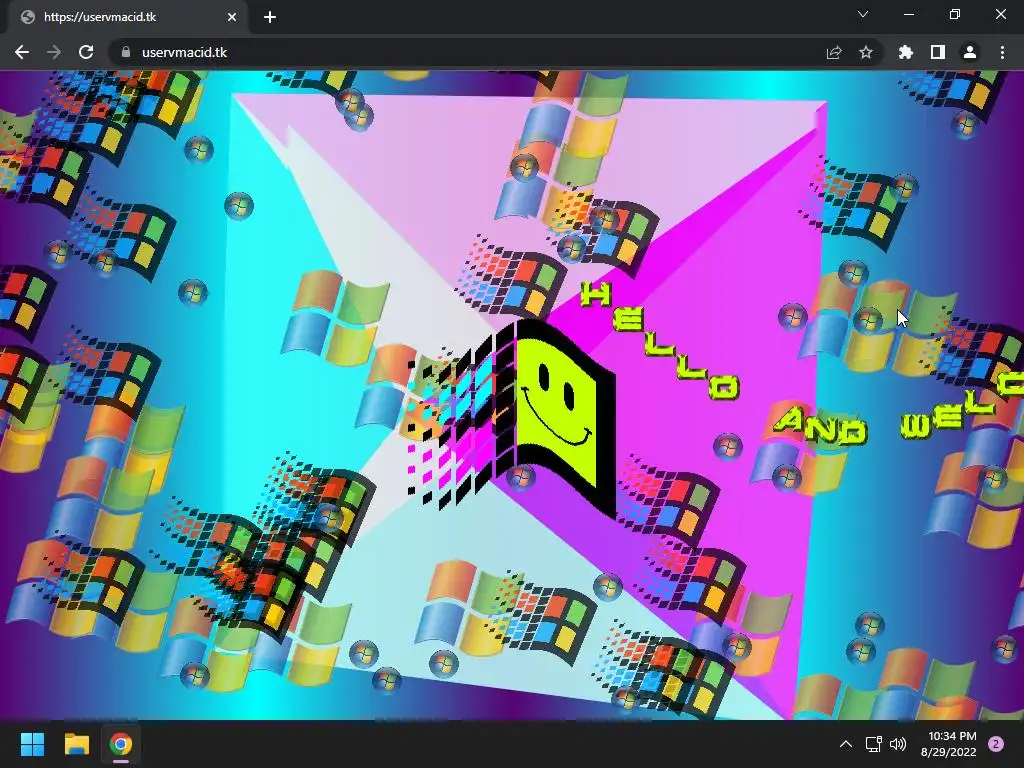Open the notification badge showing 2
Screen dimensions: 1024x768
click(x=996, y=744)
